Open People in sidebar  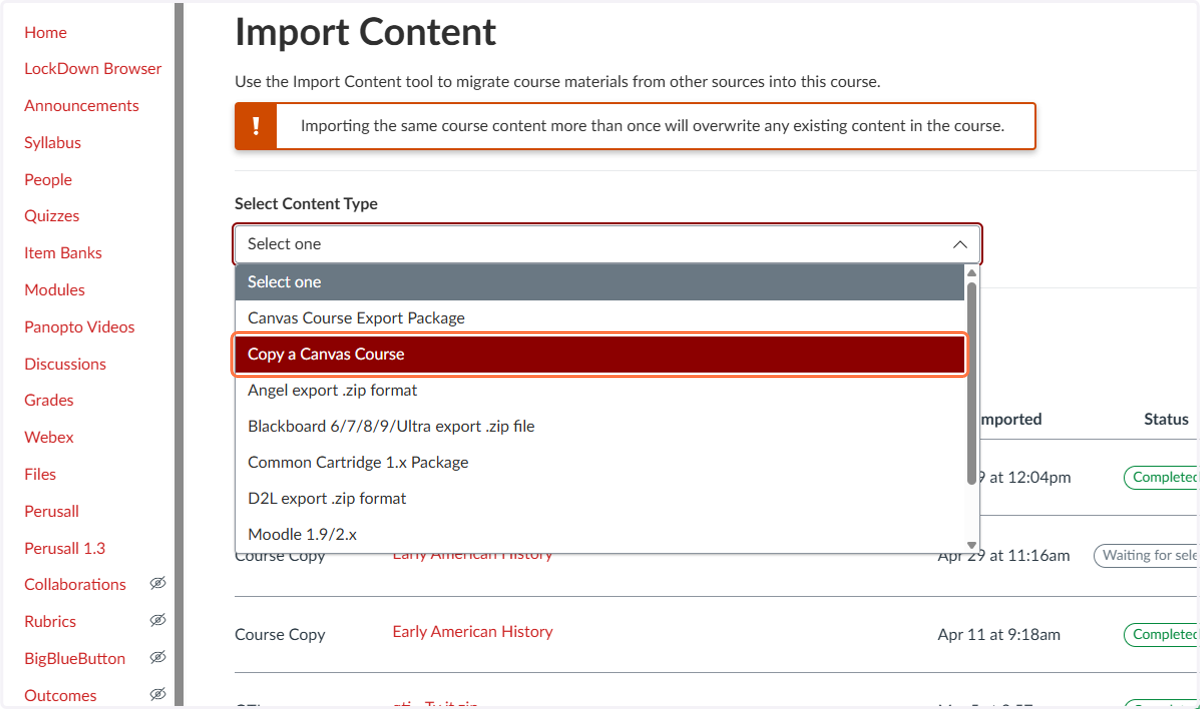(x=48, y=180)
